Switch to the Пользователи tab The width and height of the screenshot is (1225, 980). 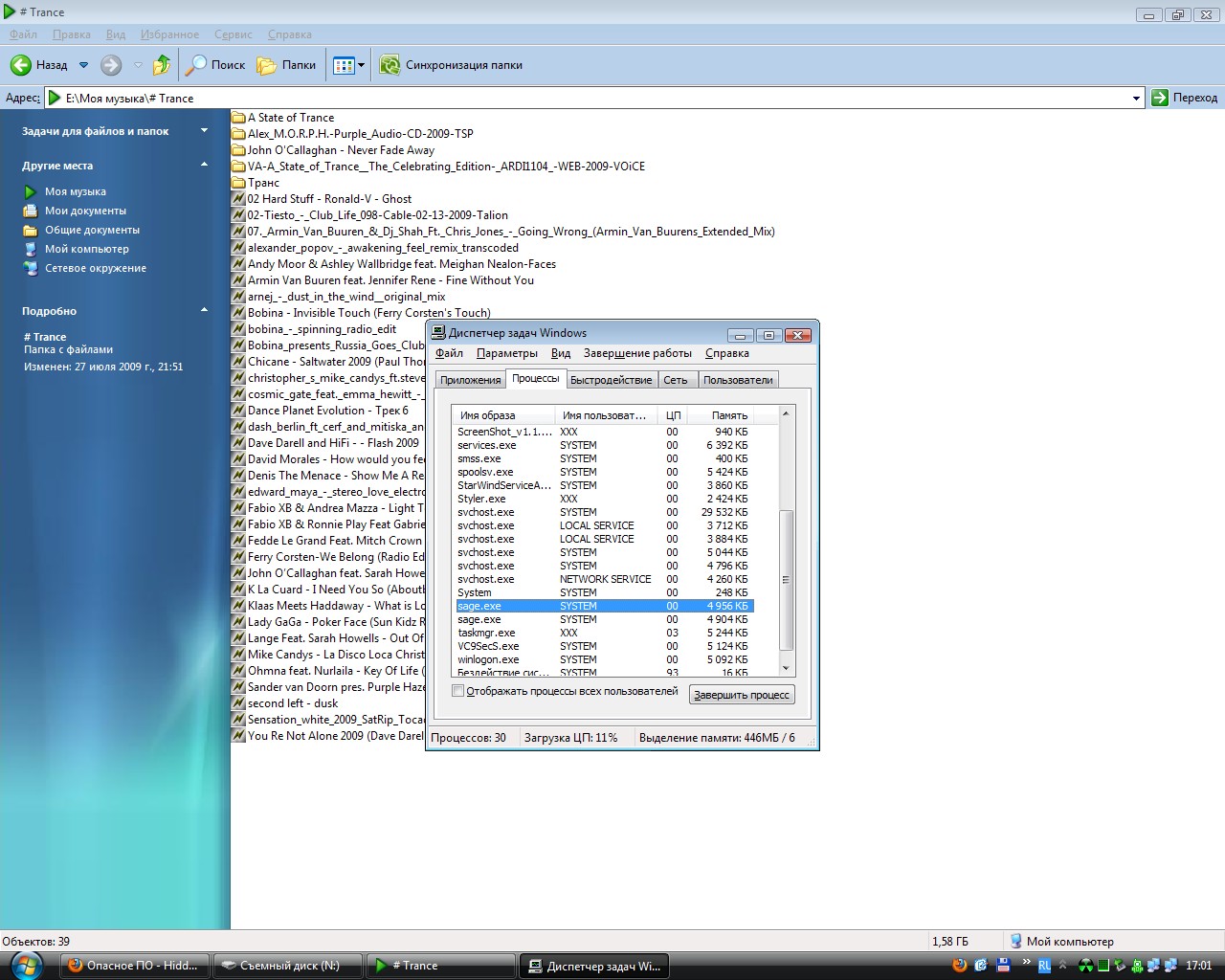click(x=738, y=380)
